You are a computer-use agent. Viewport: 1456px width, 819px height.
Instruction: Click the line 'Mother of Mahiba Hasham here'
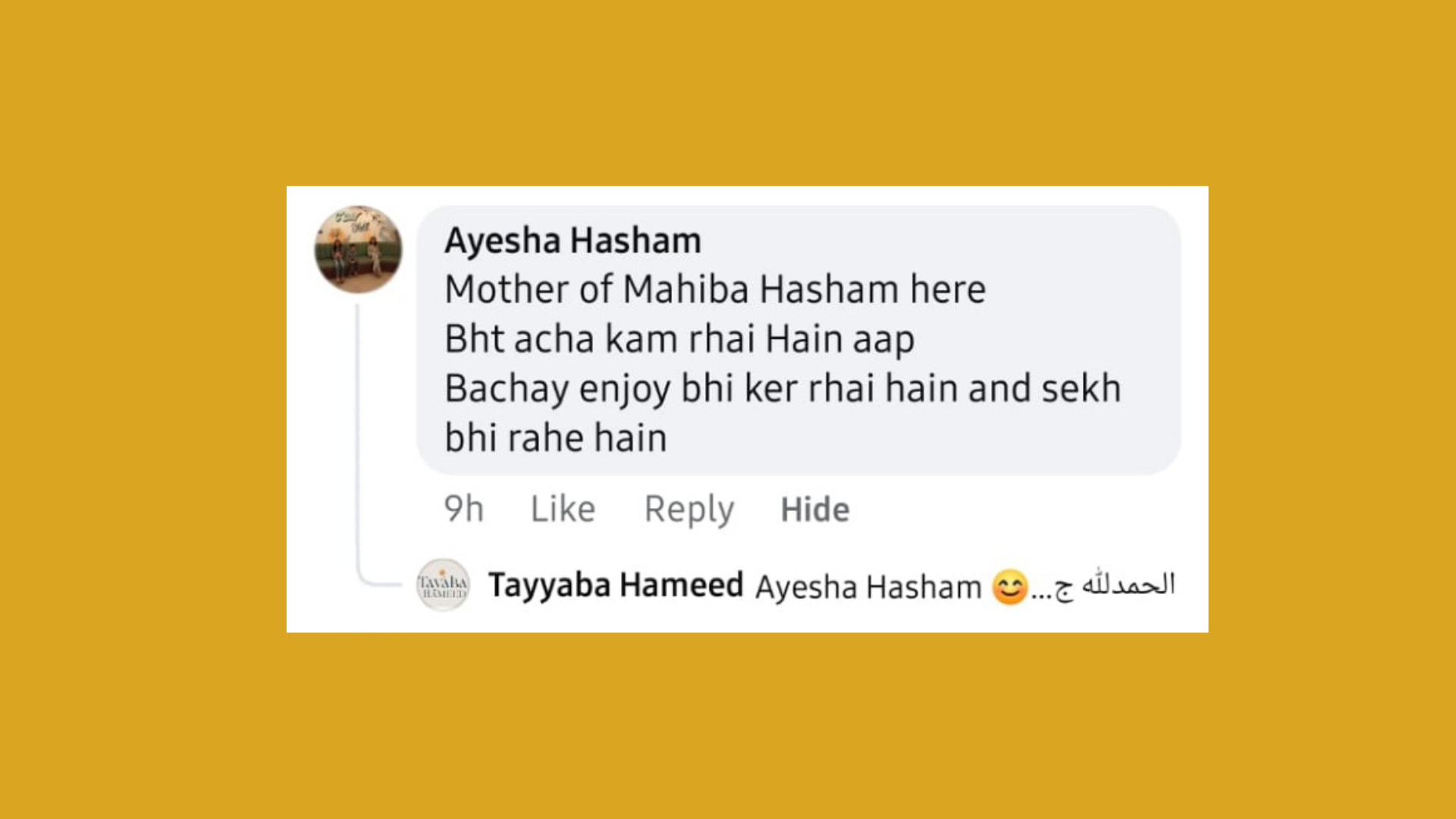[714, 290]
